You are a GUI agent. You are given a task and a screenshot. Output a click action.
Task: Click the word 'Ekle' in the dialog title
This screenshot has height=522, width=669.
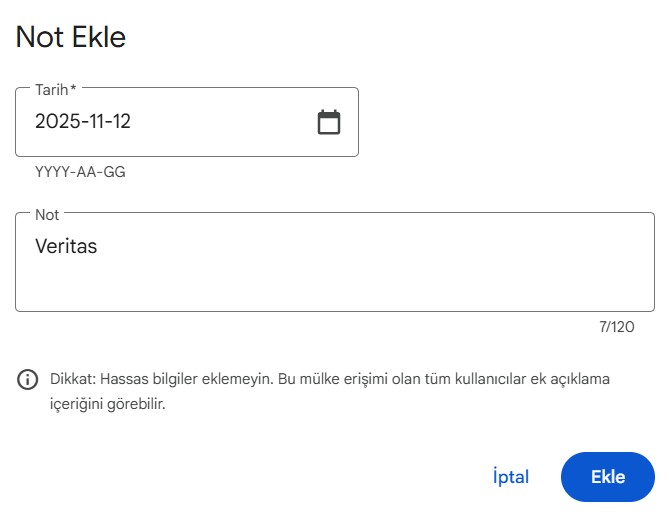(98, 38)
